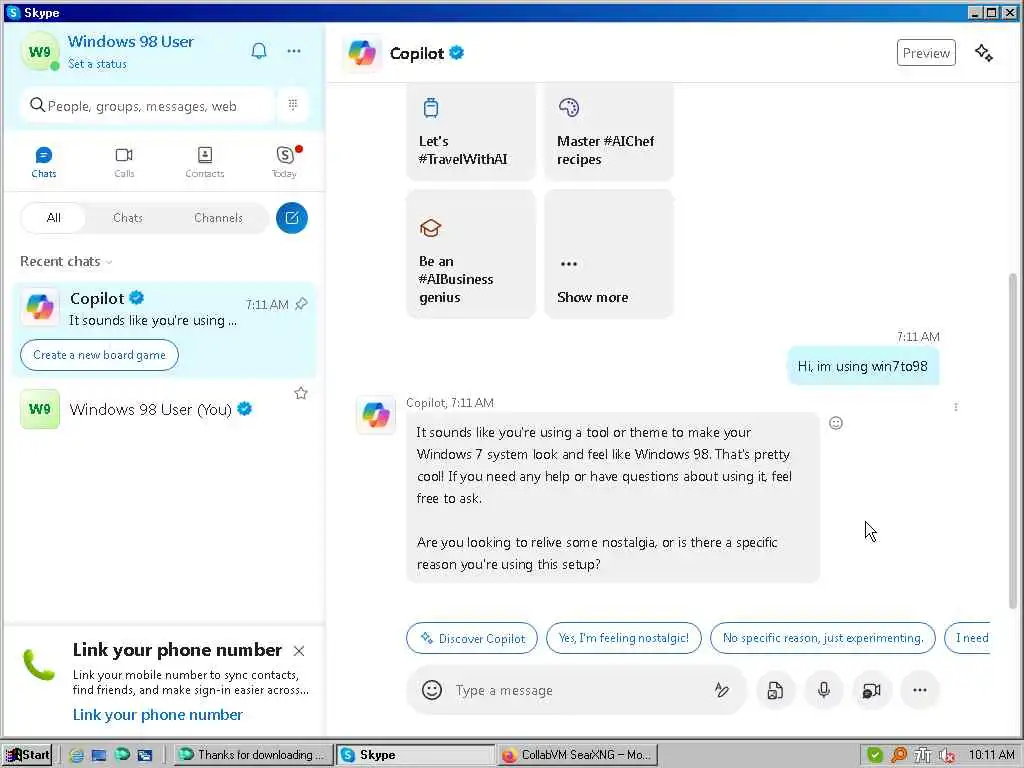Choose the Be an #AIBusiness genius card
Image resolution: width=1024 pixels, height=768 pixels.
471,254
